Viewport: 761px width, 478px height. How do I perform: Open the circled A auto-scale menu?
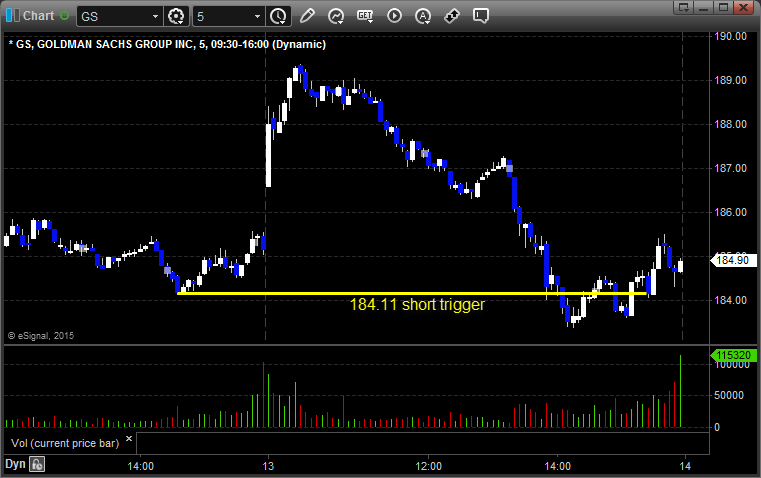tap(423, 16)
